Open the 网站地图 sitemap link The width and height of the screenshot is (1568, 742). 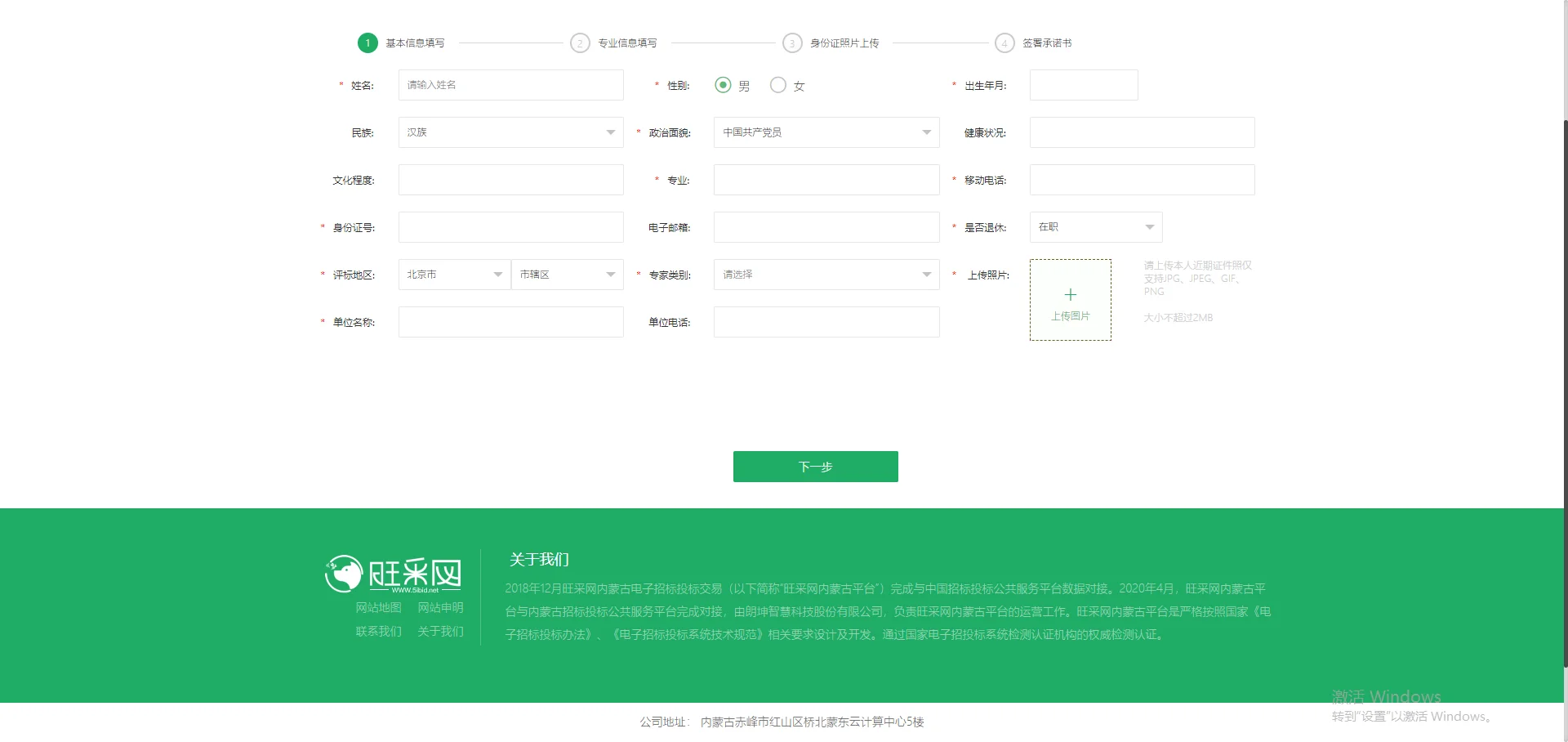point(378,607)
